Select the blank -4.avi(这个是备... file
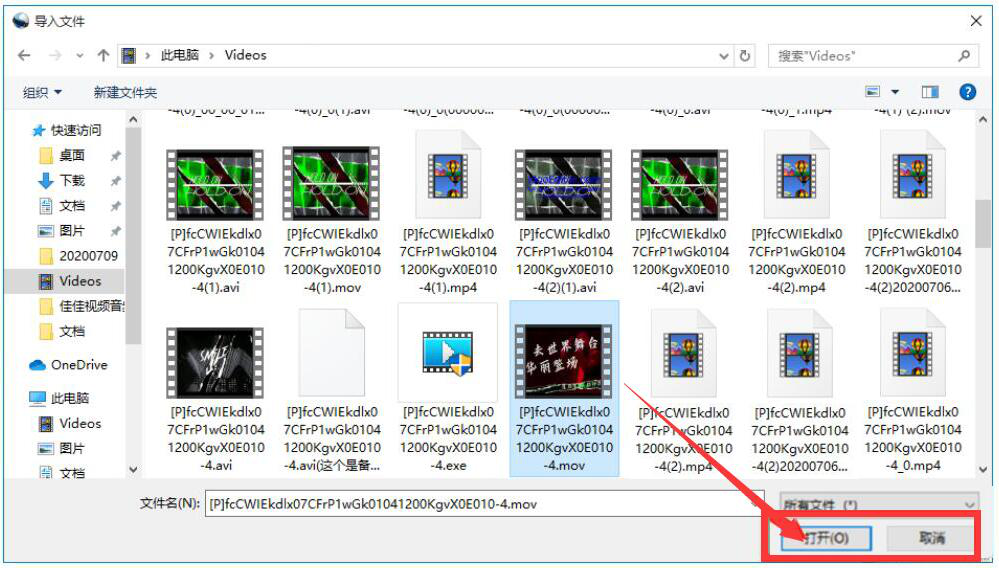Viewport: 999px width, 568px height. (x=331, y=353)
